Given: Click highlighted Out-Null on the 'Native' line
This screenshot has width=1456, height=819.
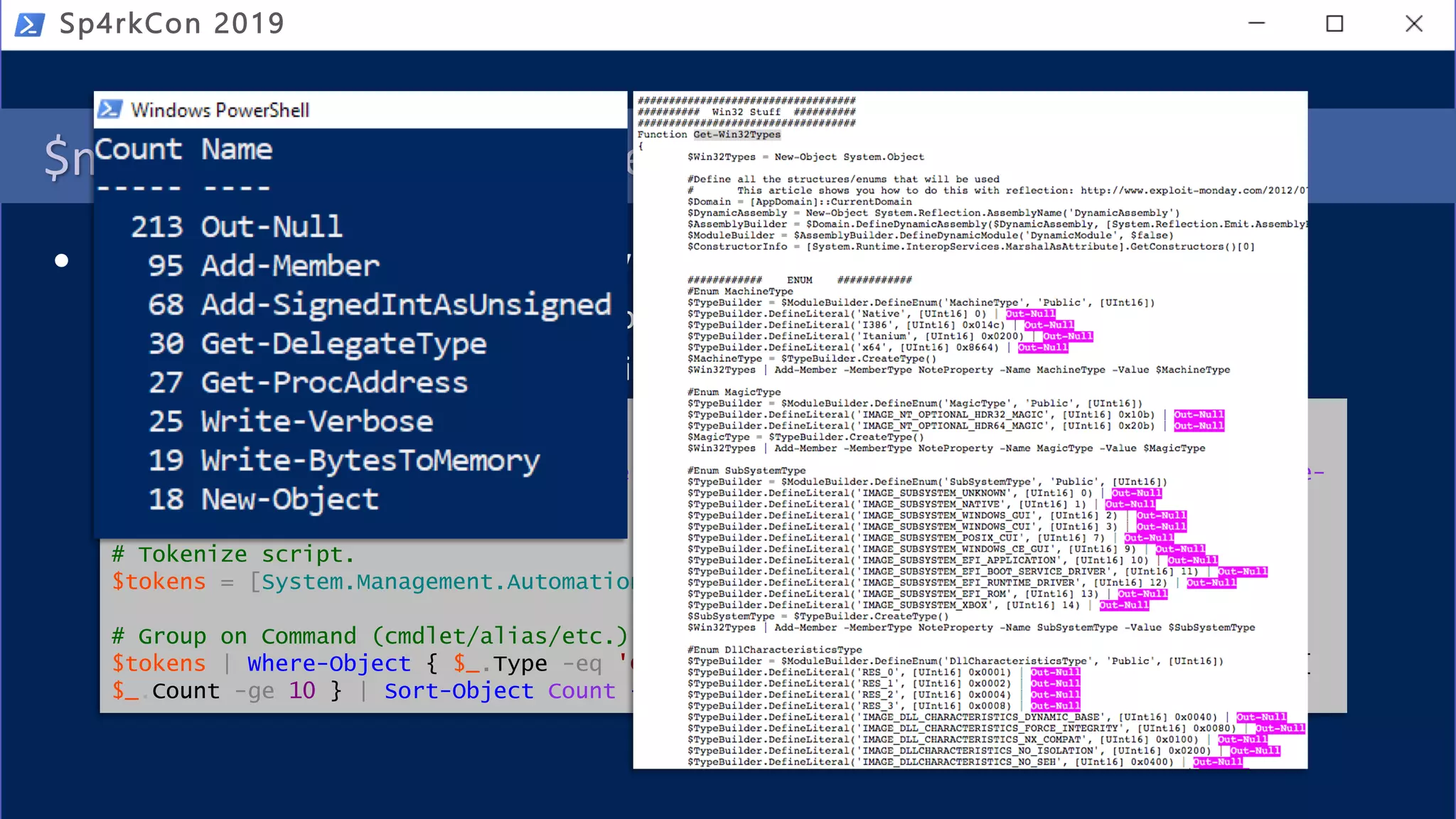Looking at the screenshot, I should pyautogui.click(x=1030, y=314).
